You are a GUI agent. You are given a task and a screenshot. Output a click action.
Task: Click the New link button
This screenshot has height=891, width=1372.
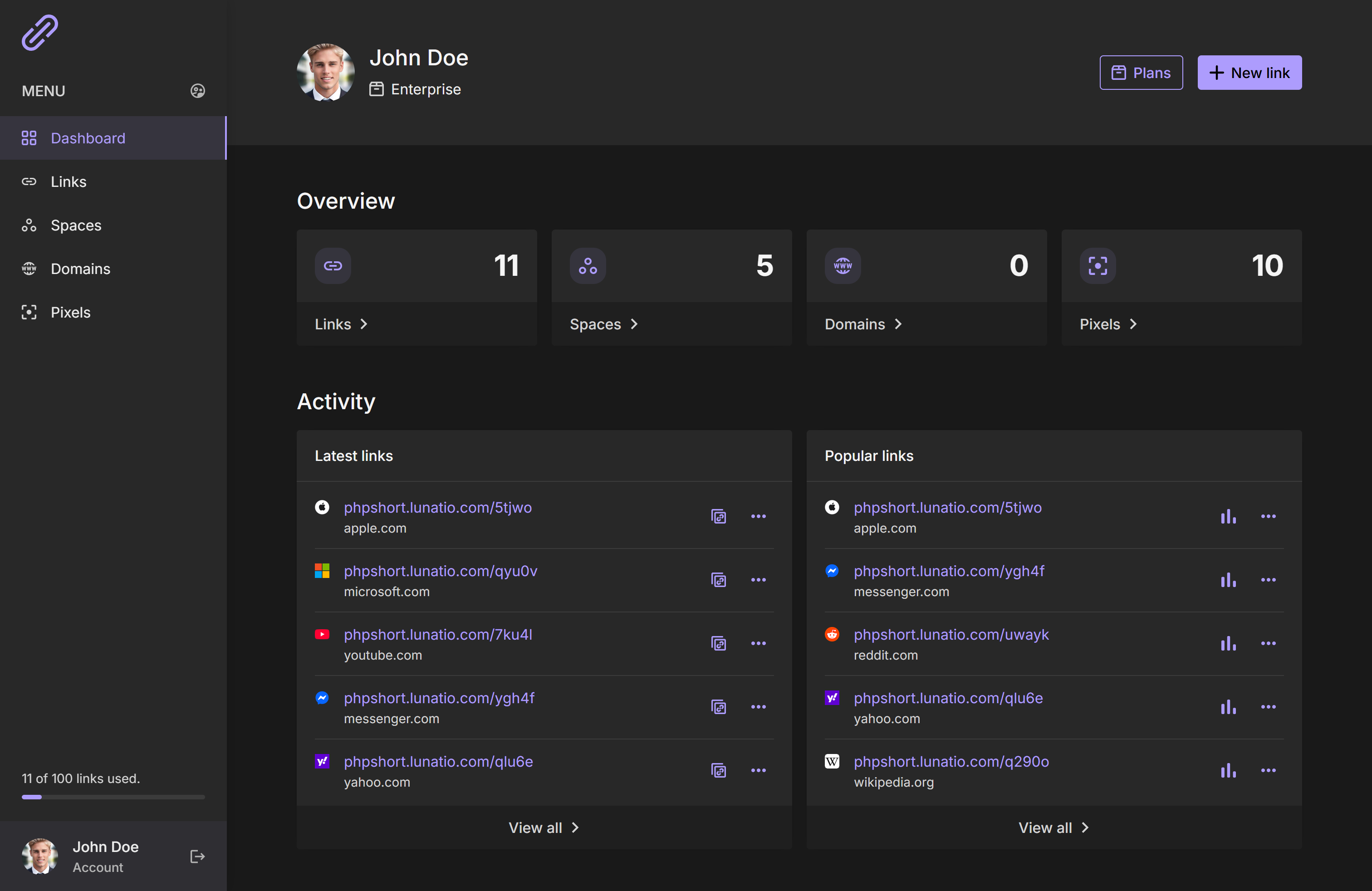pos(1249,73)
